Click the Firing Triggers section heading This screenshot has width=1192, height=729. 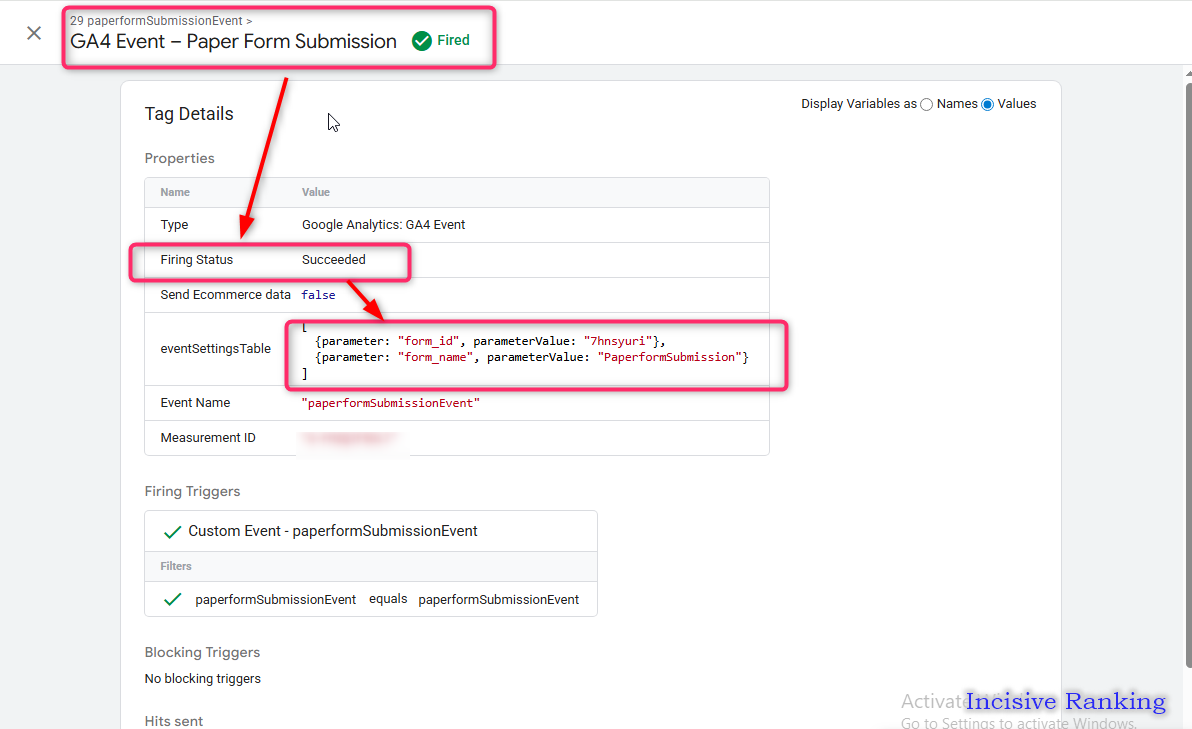[x=192, y=492]
